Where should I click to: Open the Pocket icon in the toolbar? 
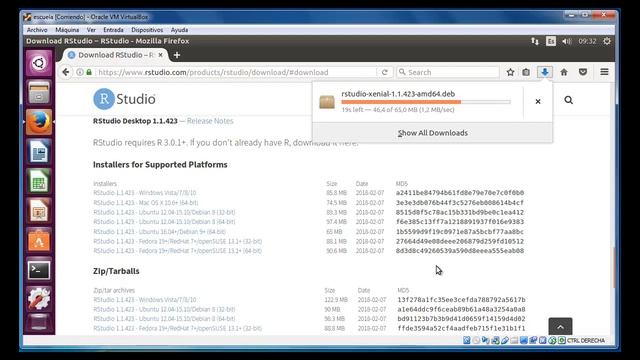click(x=583, y=72)
